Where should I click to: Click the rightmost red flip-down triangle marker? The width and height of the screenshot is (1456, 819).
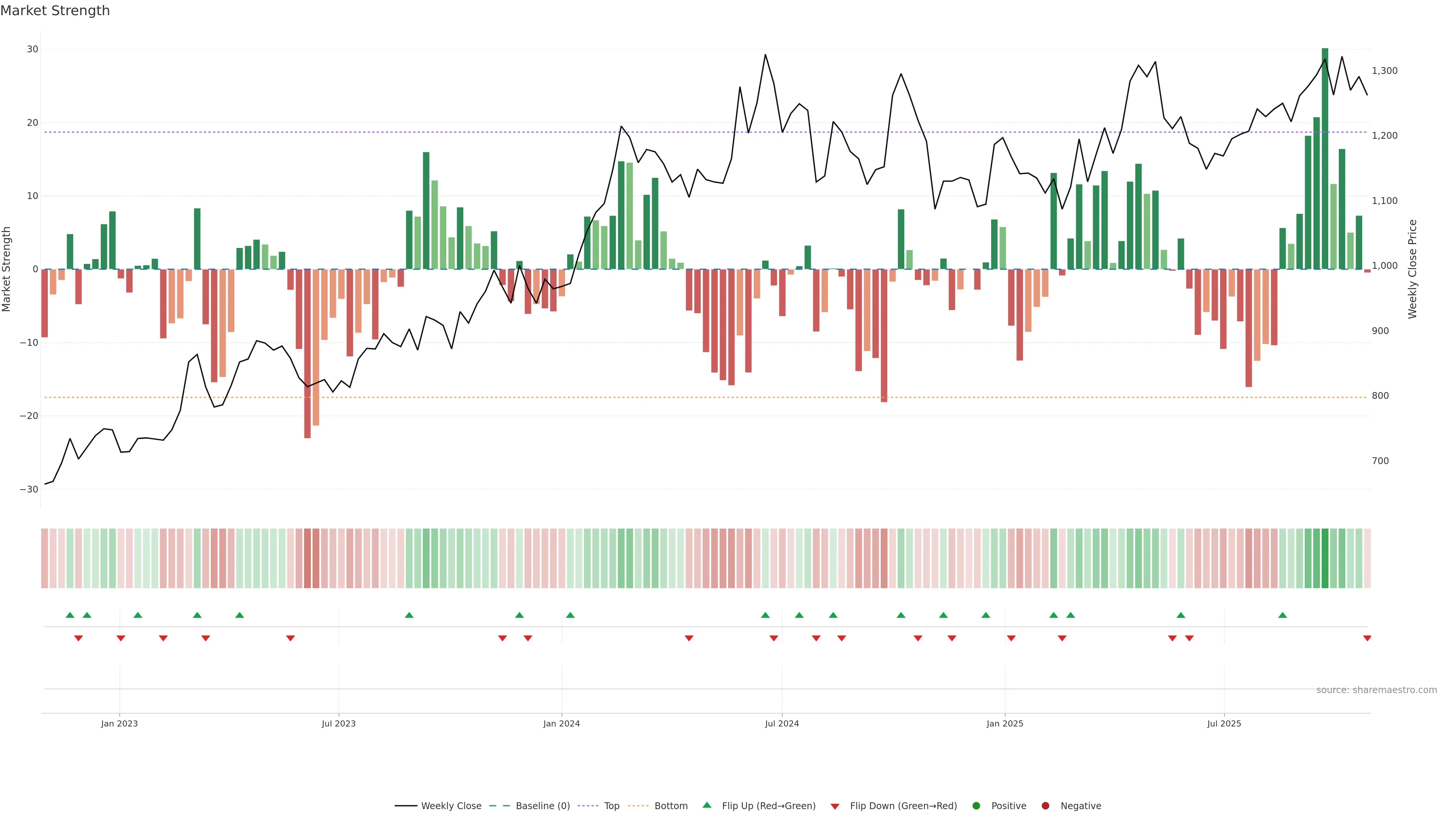pyautogui.click(x=1367, y=638)
